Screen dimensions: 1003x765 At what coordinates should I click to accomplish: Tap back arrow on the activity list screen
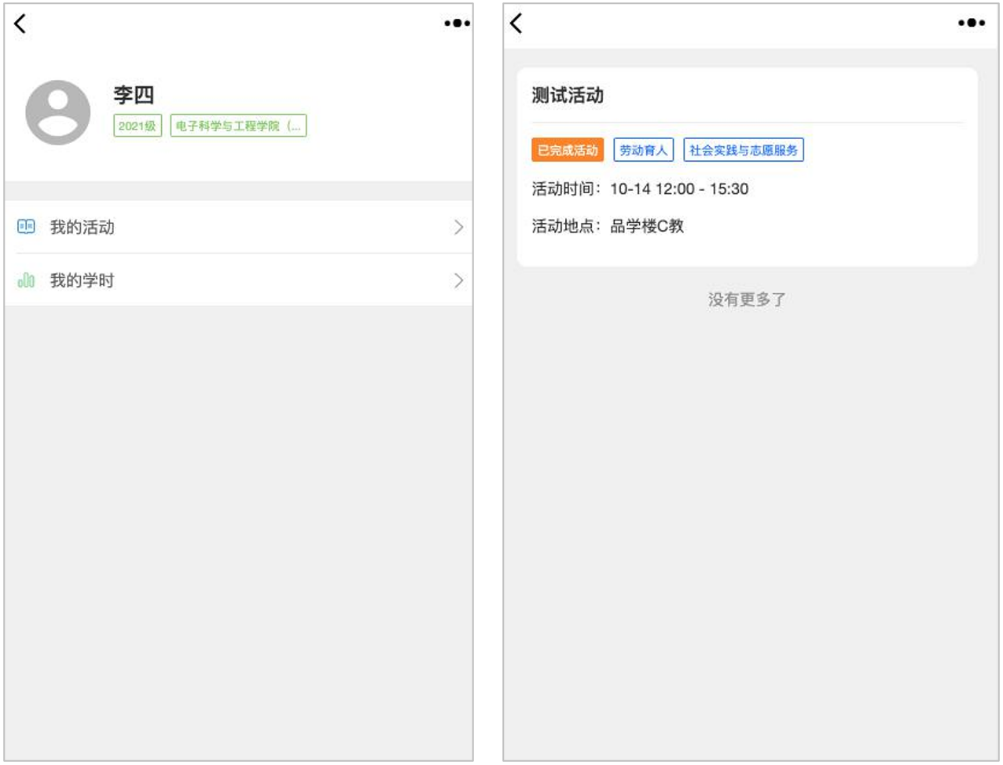pos(516,24)
